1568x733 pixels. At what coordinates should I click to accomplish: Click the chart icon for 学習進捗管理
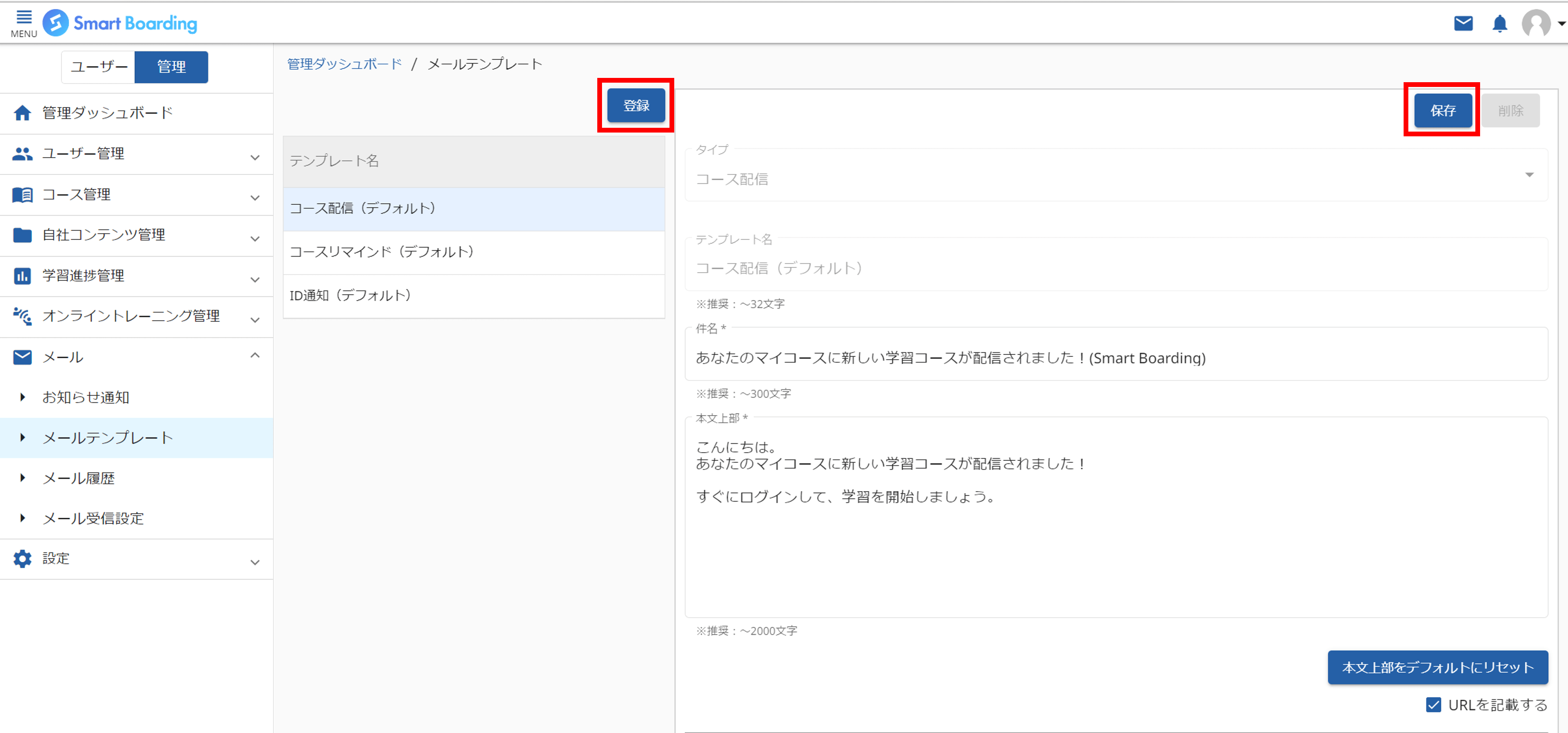[22, 276]
